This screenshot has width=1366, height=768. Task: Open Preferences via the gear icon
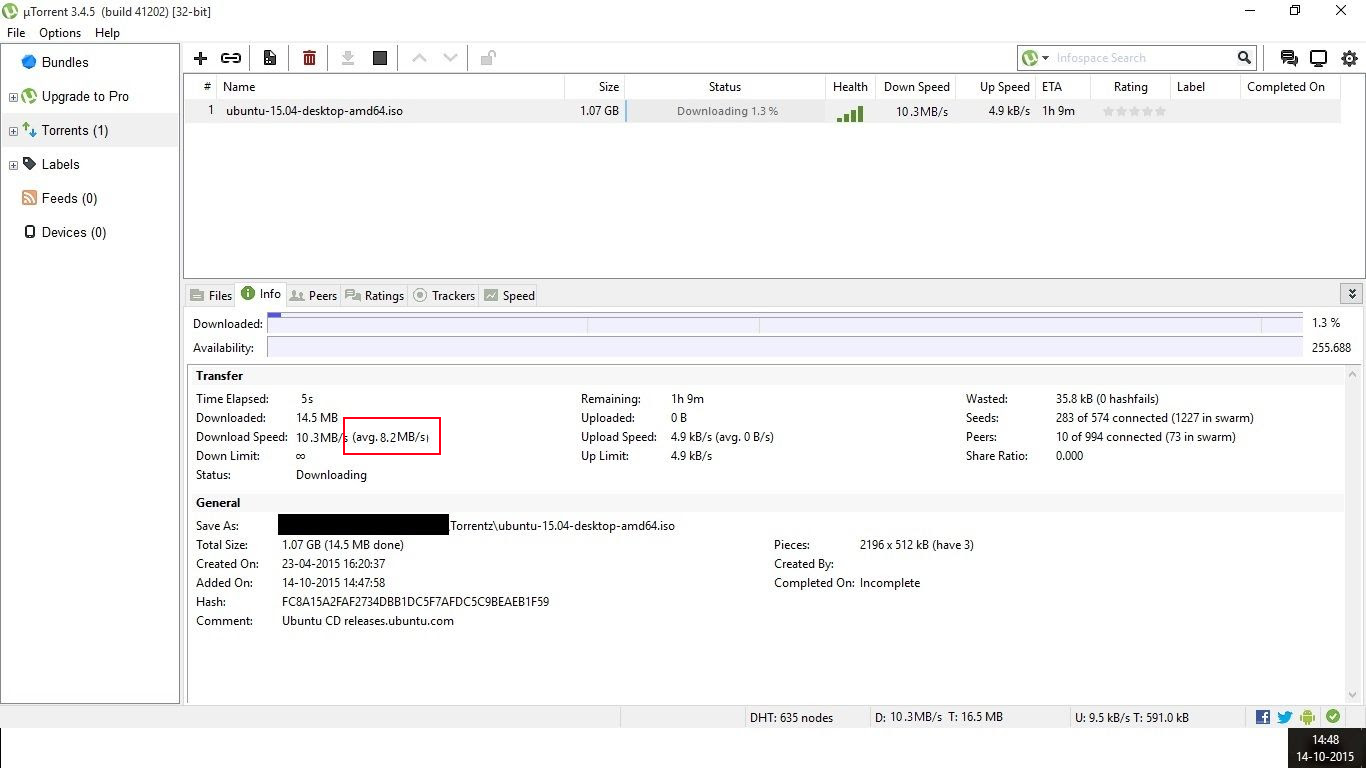pyautogui.click(x=1349, y=58)
